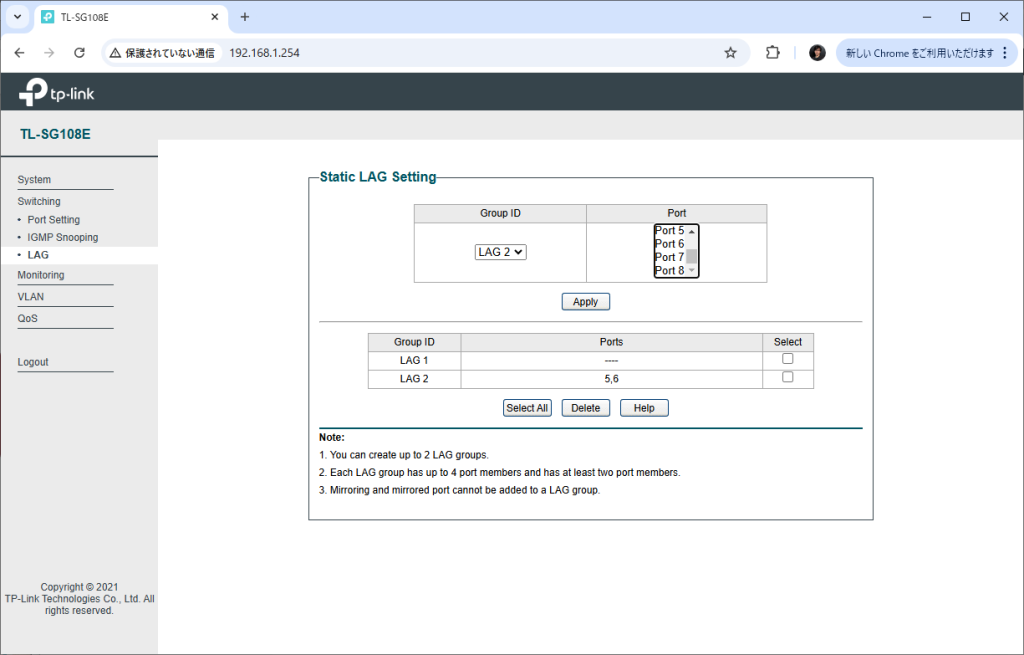Close the TL-SG108E browser tab
The image size is (1024, 655).
tap(214, 17)
